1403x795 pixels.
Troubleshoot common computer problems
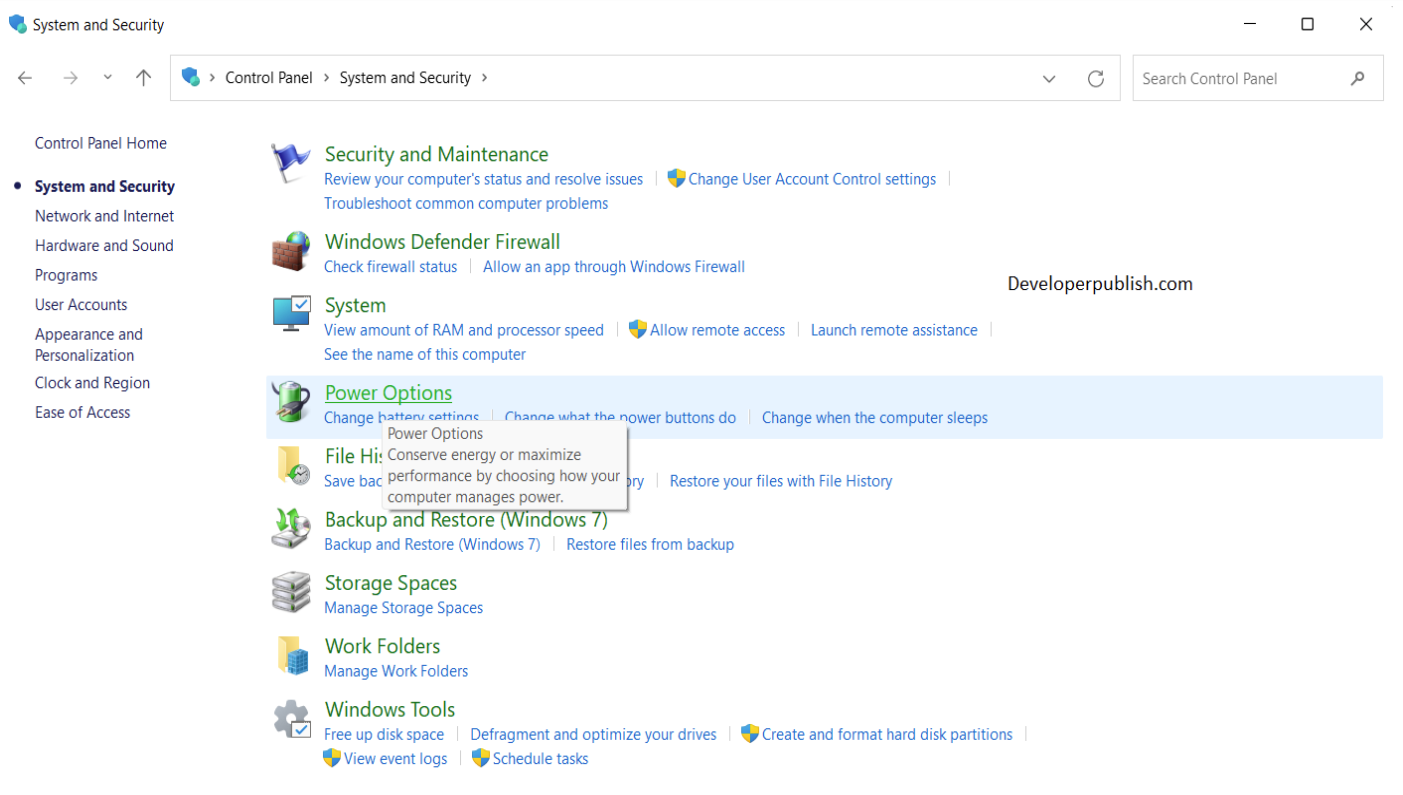click(466, 203)
